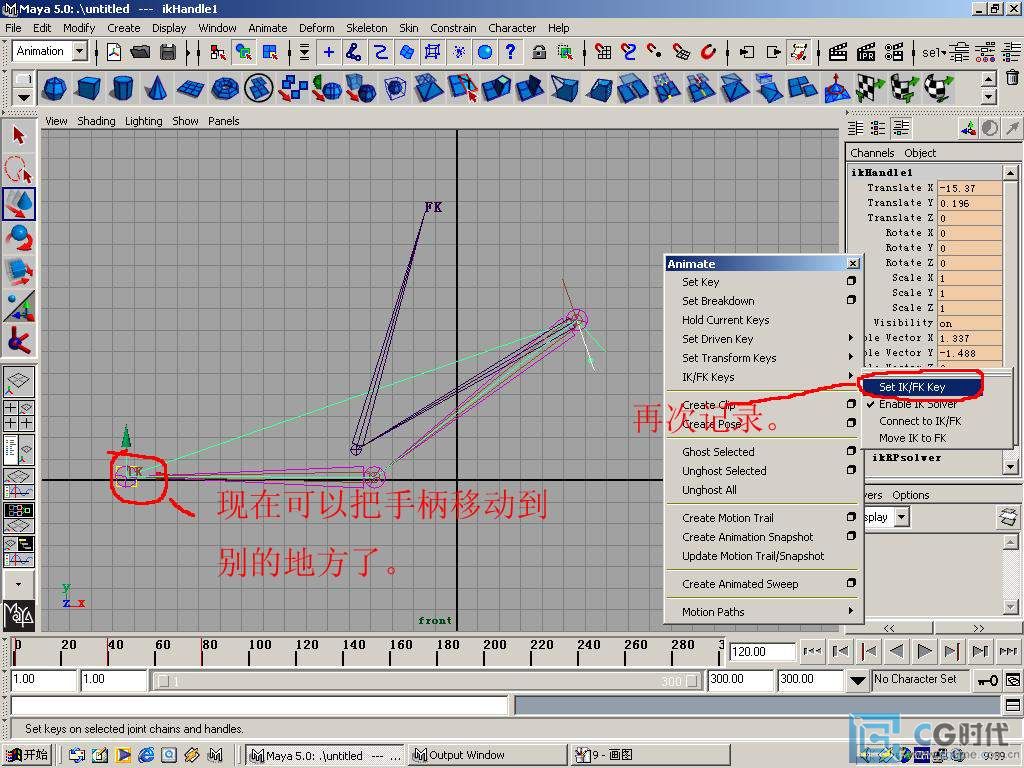Create a polygon torus from shelf
This screenshot has height=768, width=1024.
225,88
